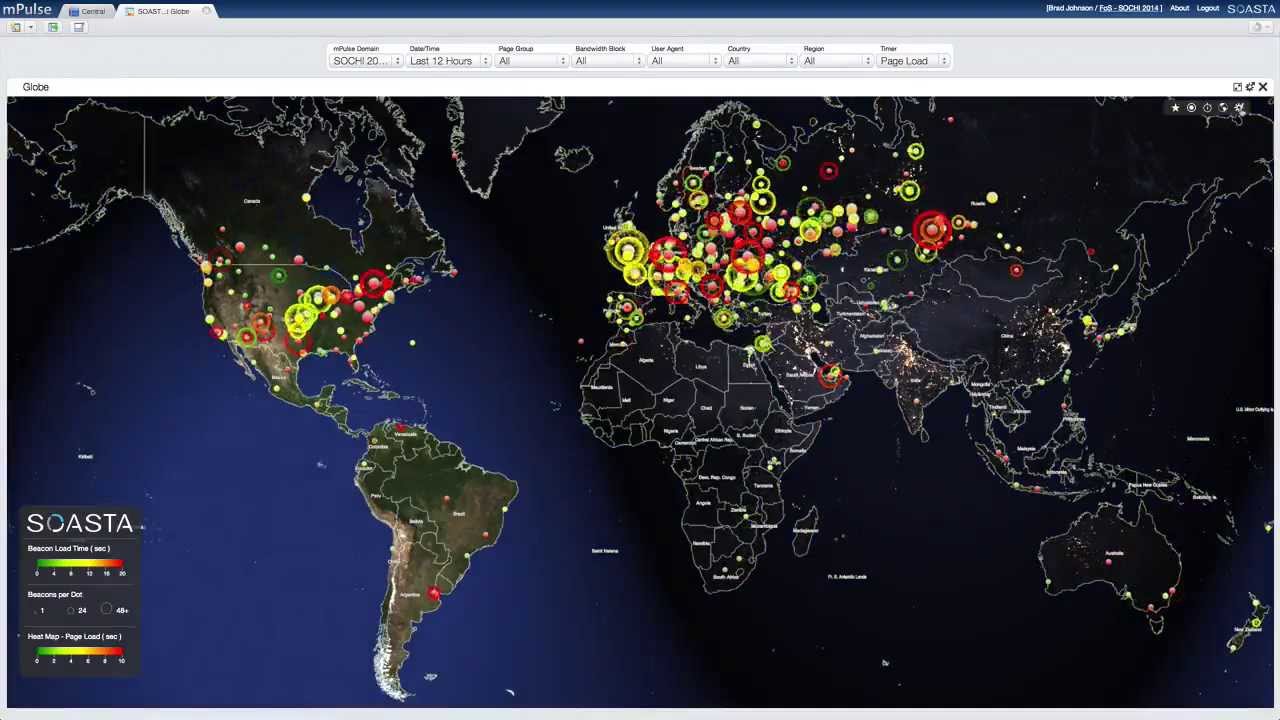Screen dimensions: 1280x720
Task: Click the large red beacon in Russia
Action: click(933, 230)
